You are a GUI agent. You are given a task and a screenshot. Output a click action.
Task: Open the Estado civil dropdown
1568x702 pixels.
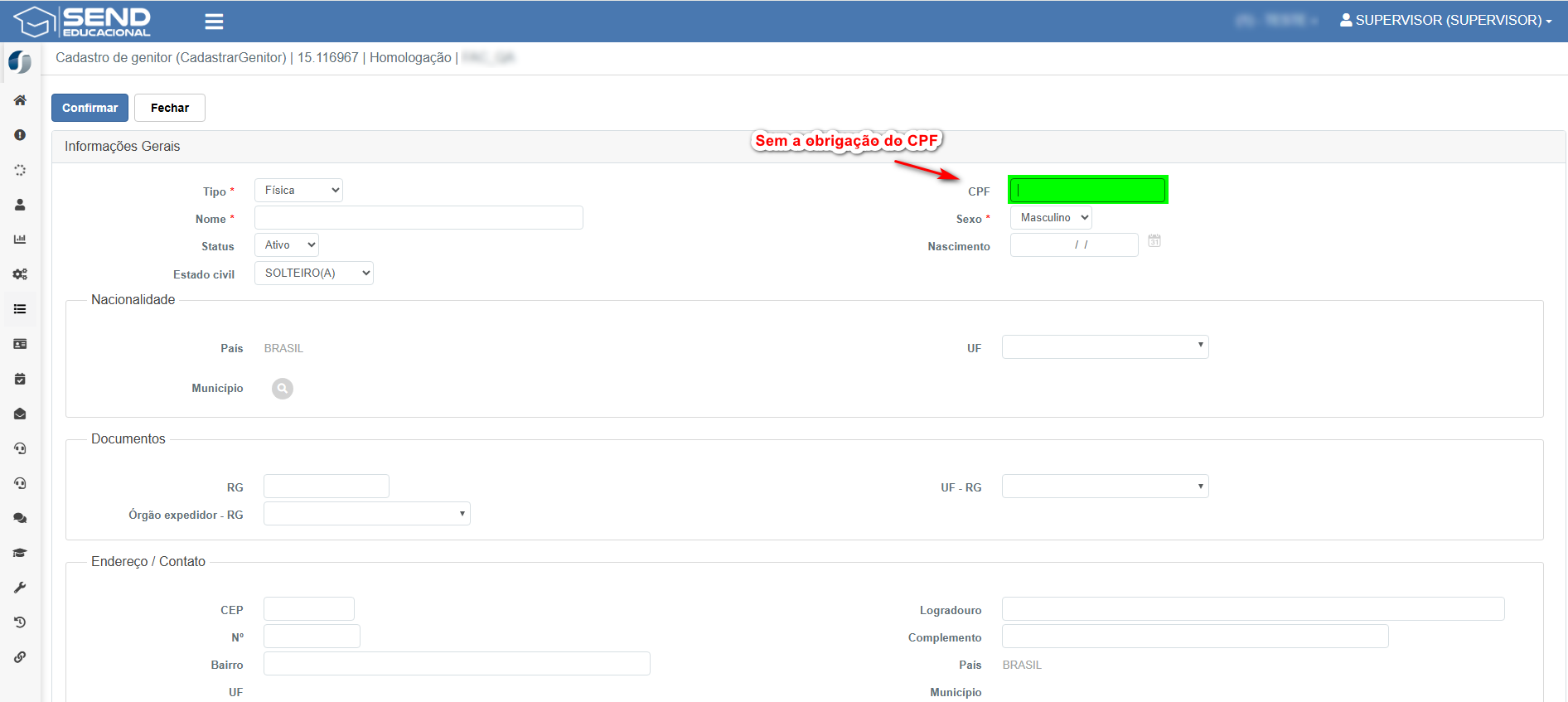313,274
